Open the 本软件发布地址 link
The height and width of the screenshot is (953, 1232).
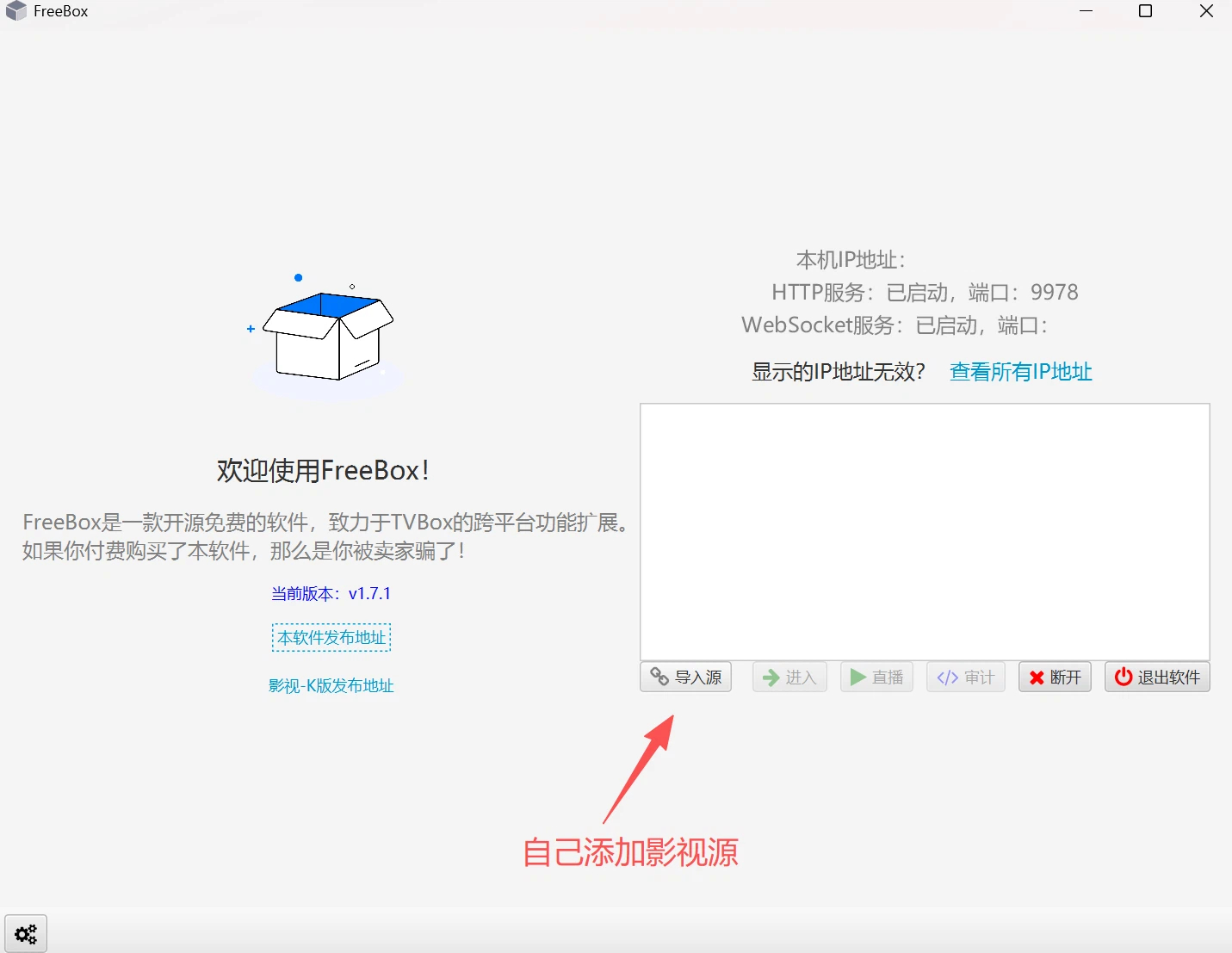coord(331,638)
